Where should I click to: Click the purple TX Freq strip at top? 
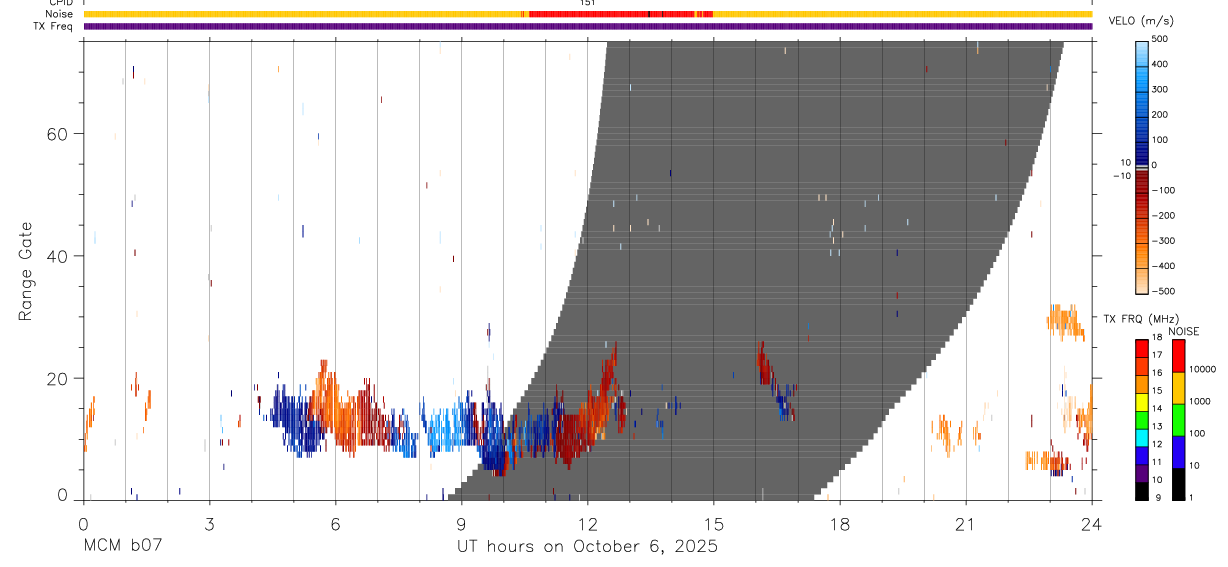pyautogui.click(x=587, y=26)
